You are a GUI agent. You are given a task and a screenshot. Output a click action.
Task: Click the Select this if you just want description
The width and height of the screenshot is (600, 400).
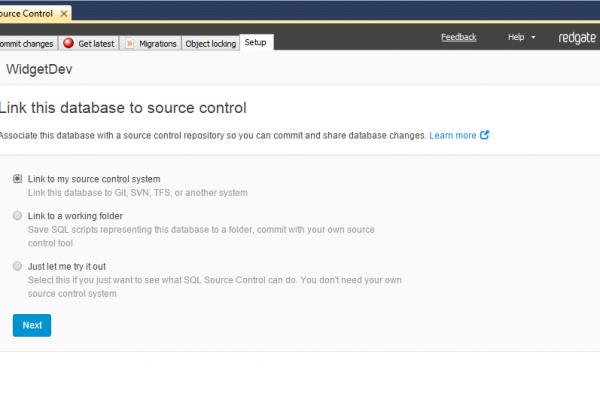click(x=215, y=287)
